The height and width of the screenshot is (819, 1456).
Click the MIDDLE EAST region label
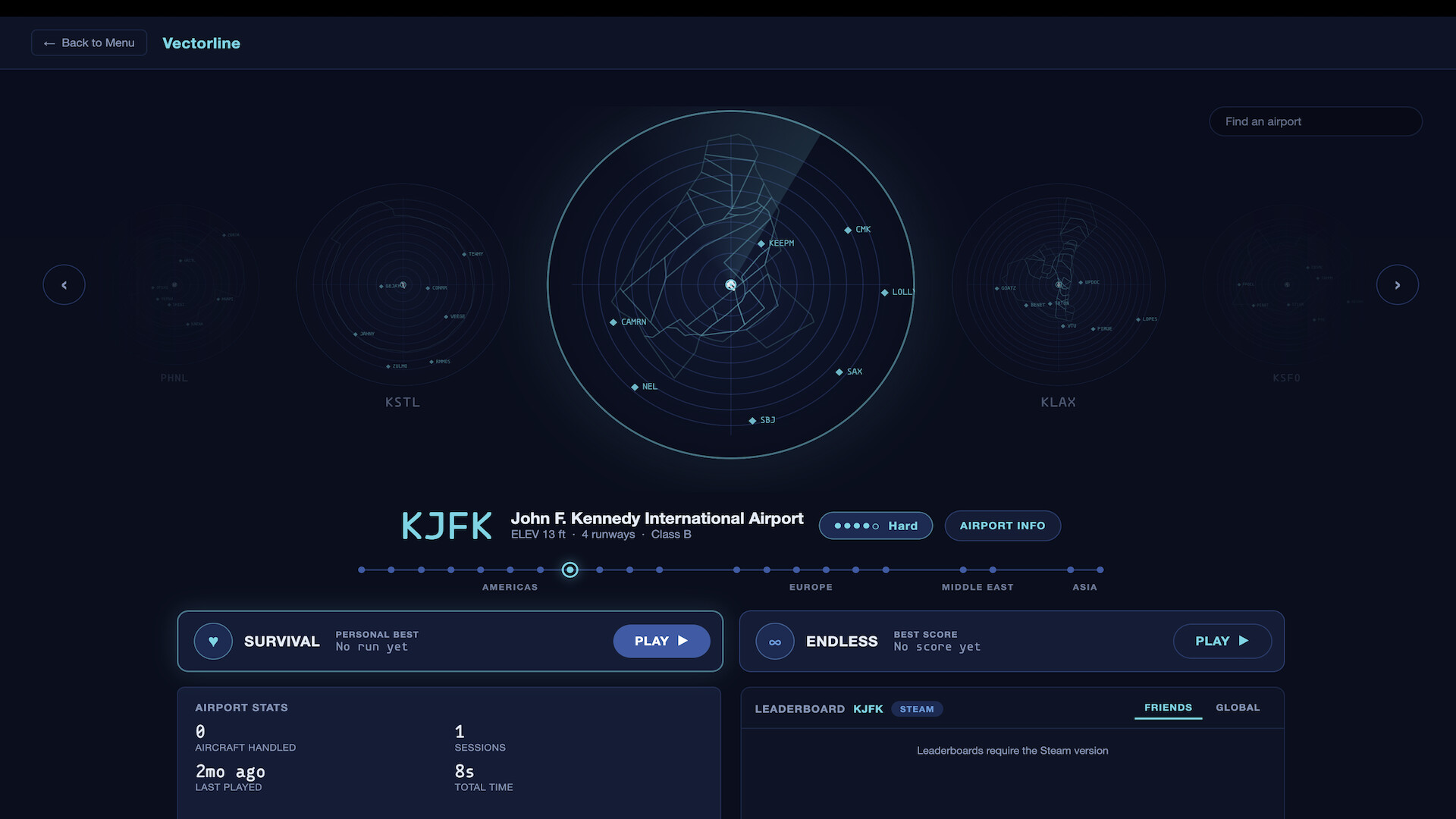click(x=977, y=587)
